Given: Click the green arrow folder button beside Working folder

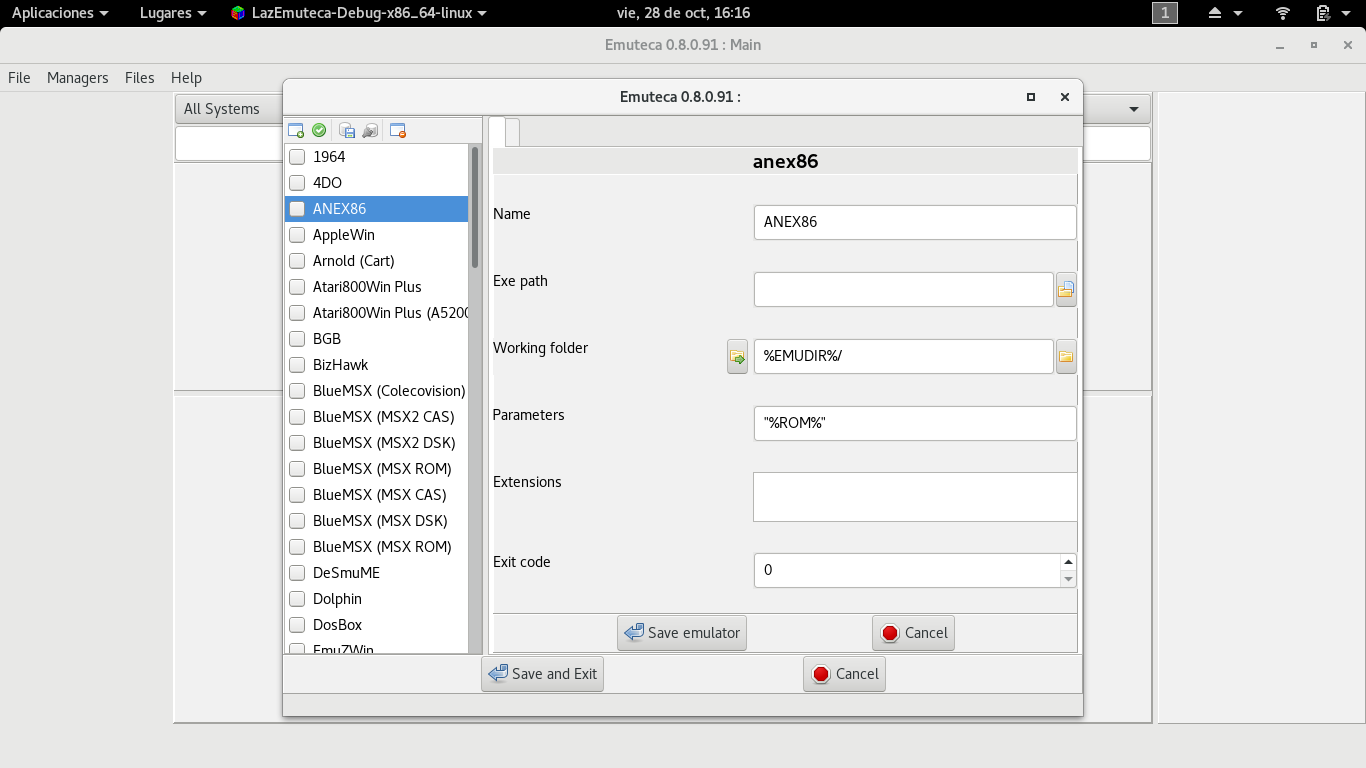Looking at the screenshot, I should 737,357.
